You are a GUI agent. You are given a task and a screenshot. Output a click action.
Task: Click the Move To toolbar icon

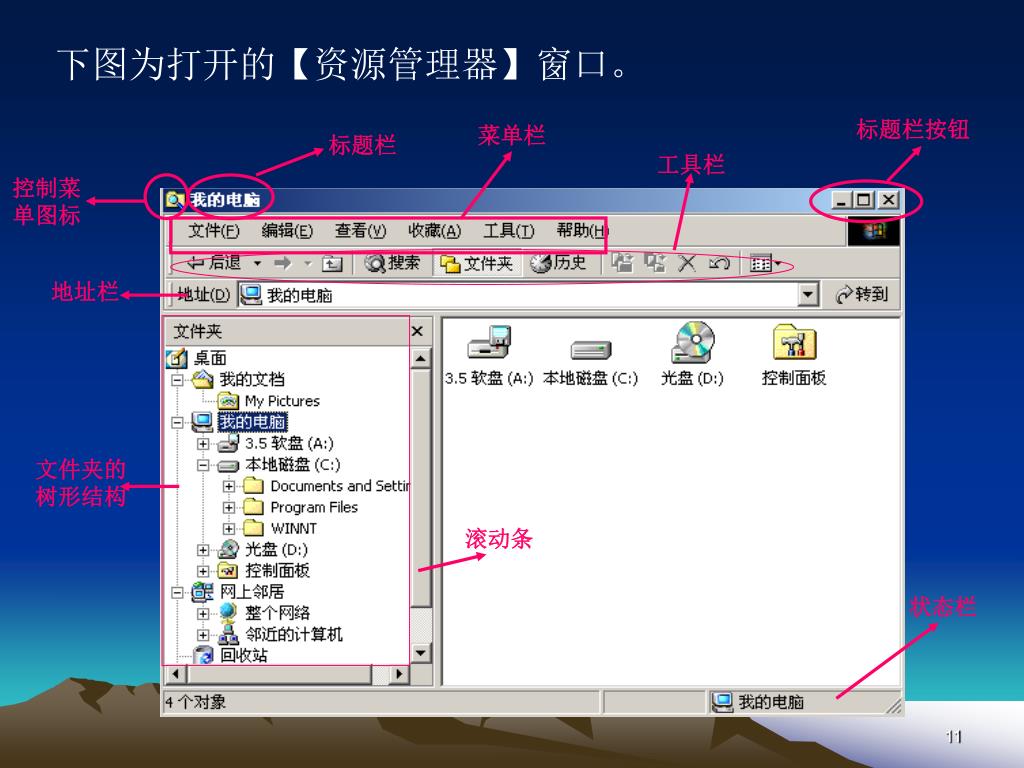click(x=622, y=263)
